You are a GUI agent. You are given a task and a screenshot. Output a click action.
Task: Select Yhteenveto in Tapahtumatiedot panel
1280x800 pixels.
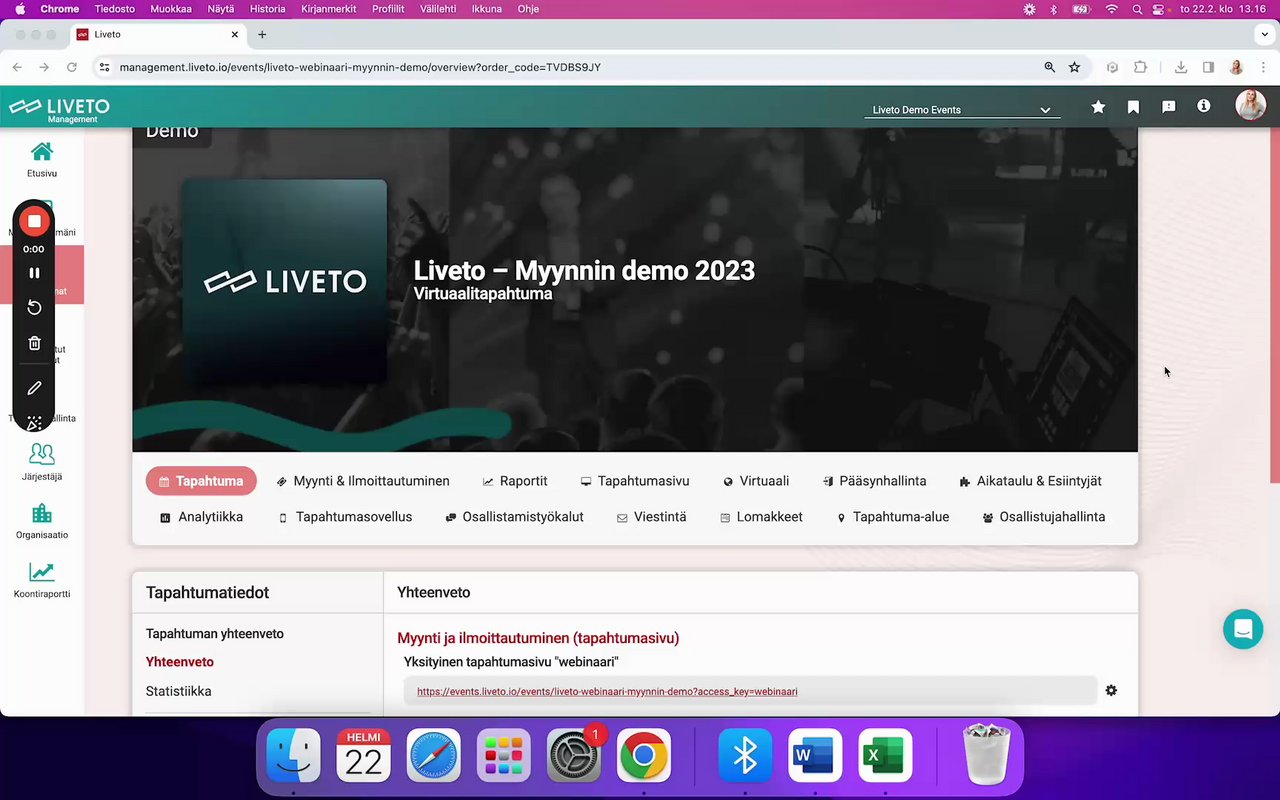click(180, 662)
